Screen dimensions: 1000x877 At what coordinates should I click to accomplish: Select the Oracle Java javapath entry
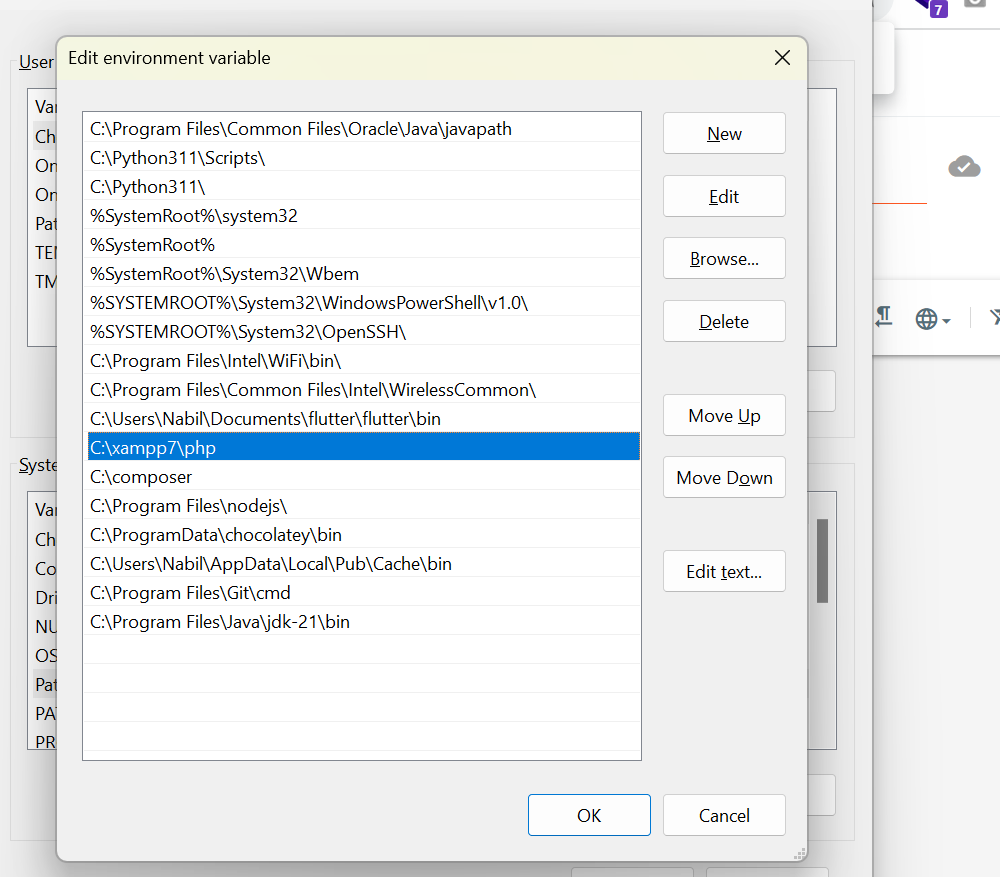pyautogui.click(x=364, y=129)
